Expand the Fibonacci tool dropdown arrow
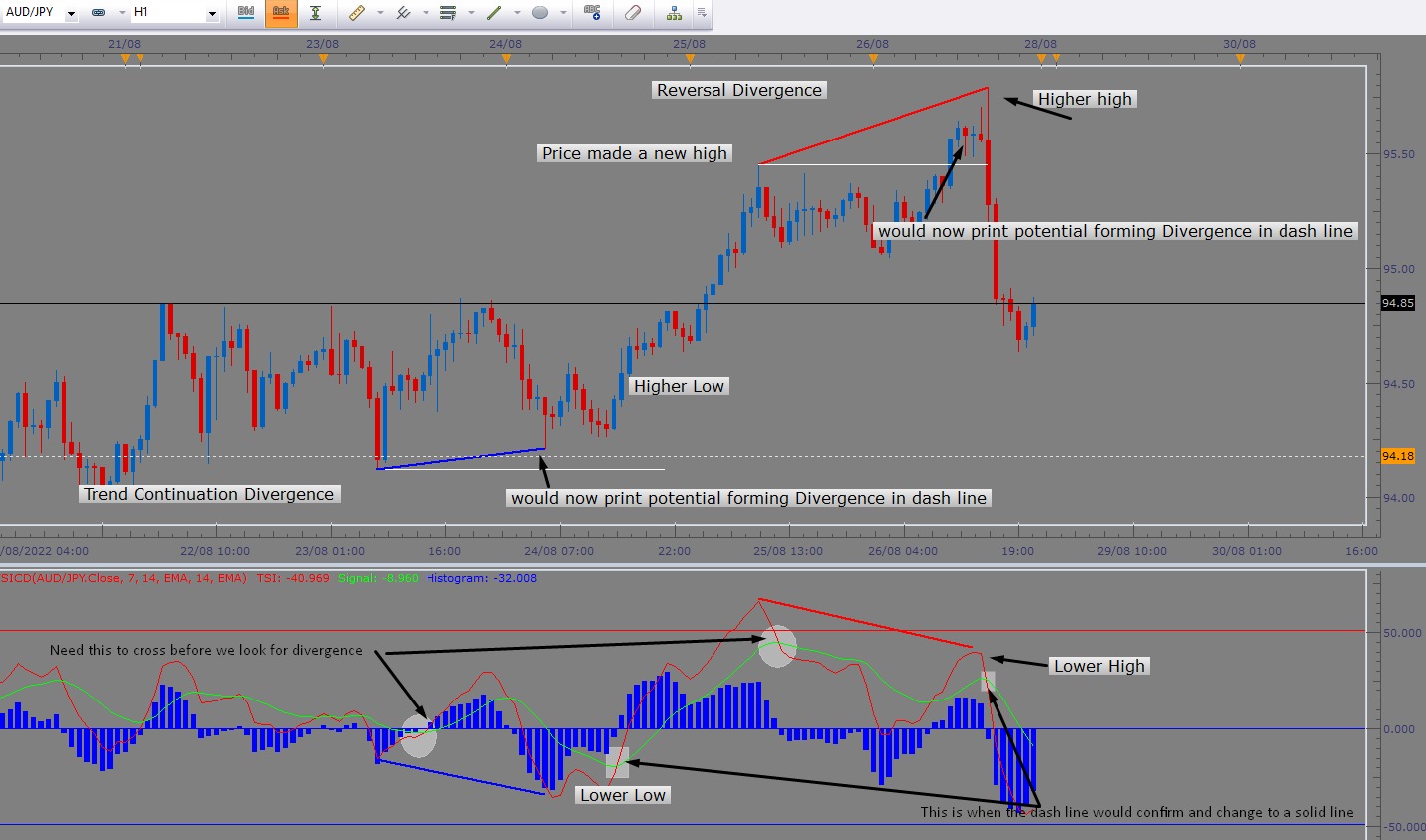The image size is (1426, 840). click(x=472, y=13)
